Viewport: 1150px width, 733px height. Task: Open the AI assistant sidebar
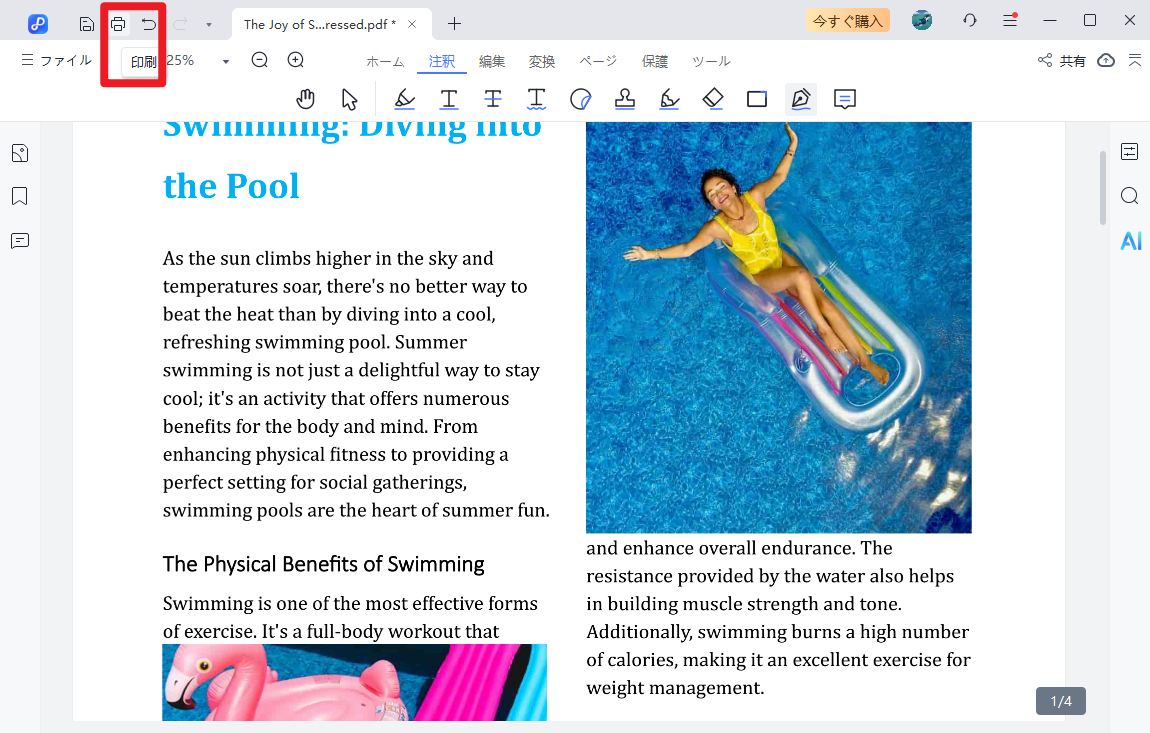click(x=1130, y=241)
